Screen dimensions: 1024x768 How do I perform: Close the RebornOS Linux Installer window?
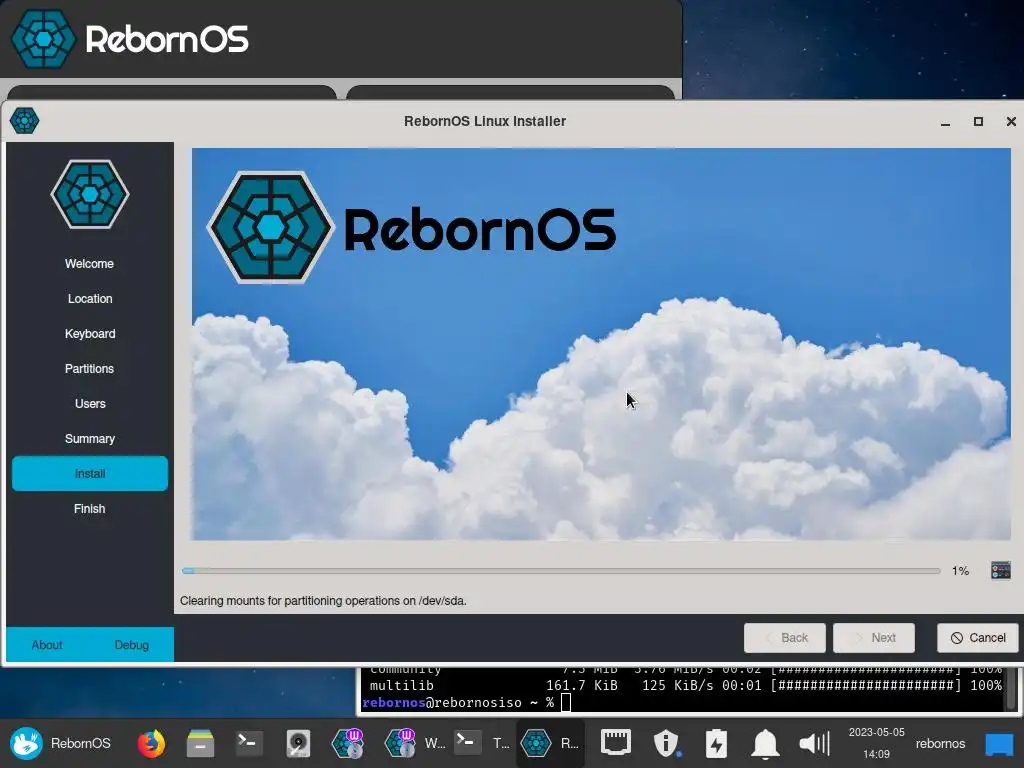click(1011, 121)
